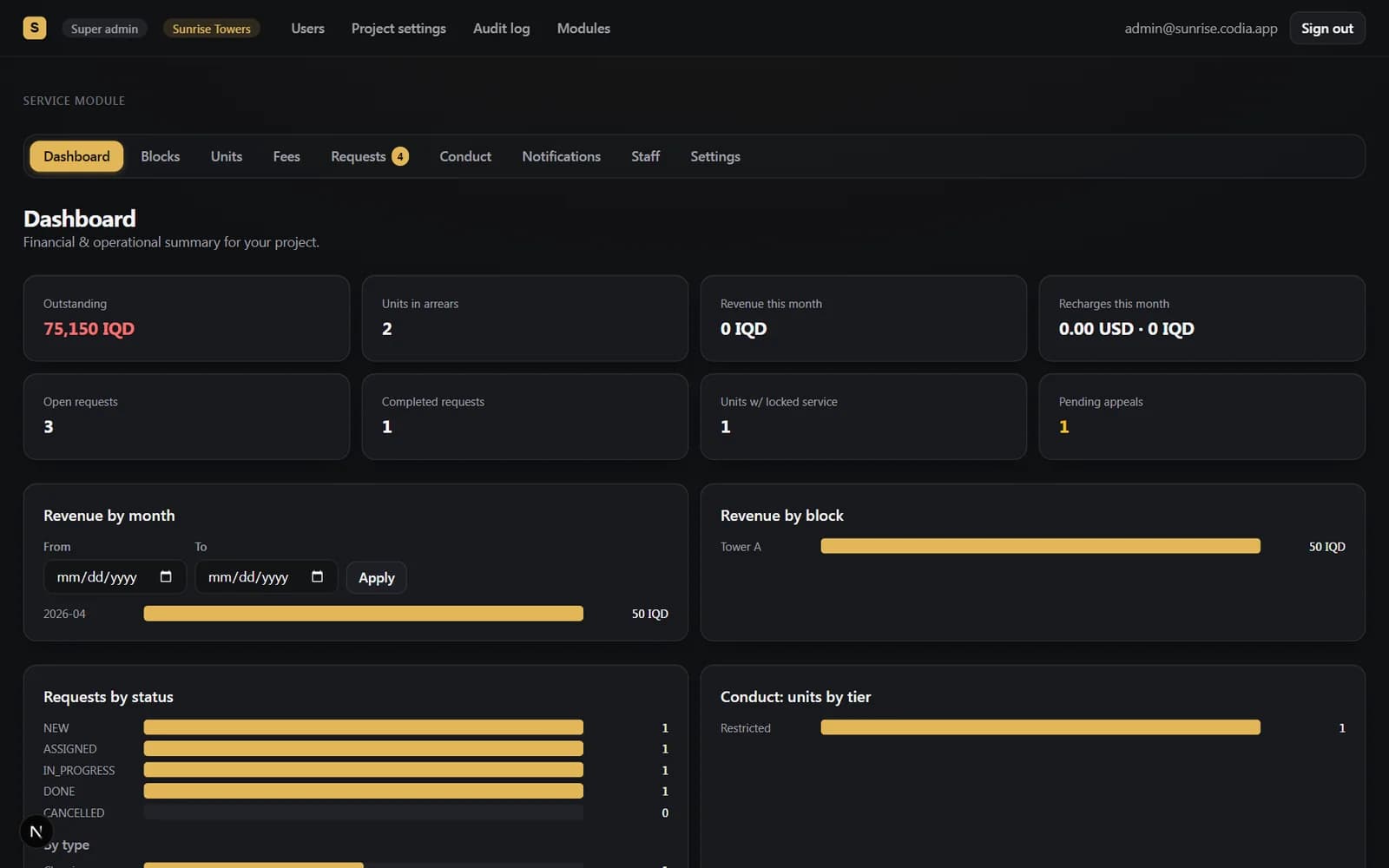The height and width of the screenshot is (868, 1389).
Task: Click the IN_PROGRESS status bar
Action: (364, 770)
